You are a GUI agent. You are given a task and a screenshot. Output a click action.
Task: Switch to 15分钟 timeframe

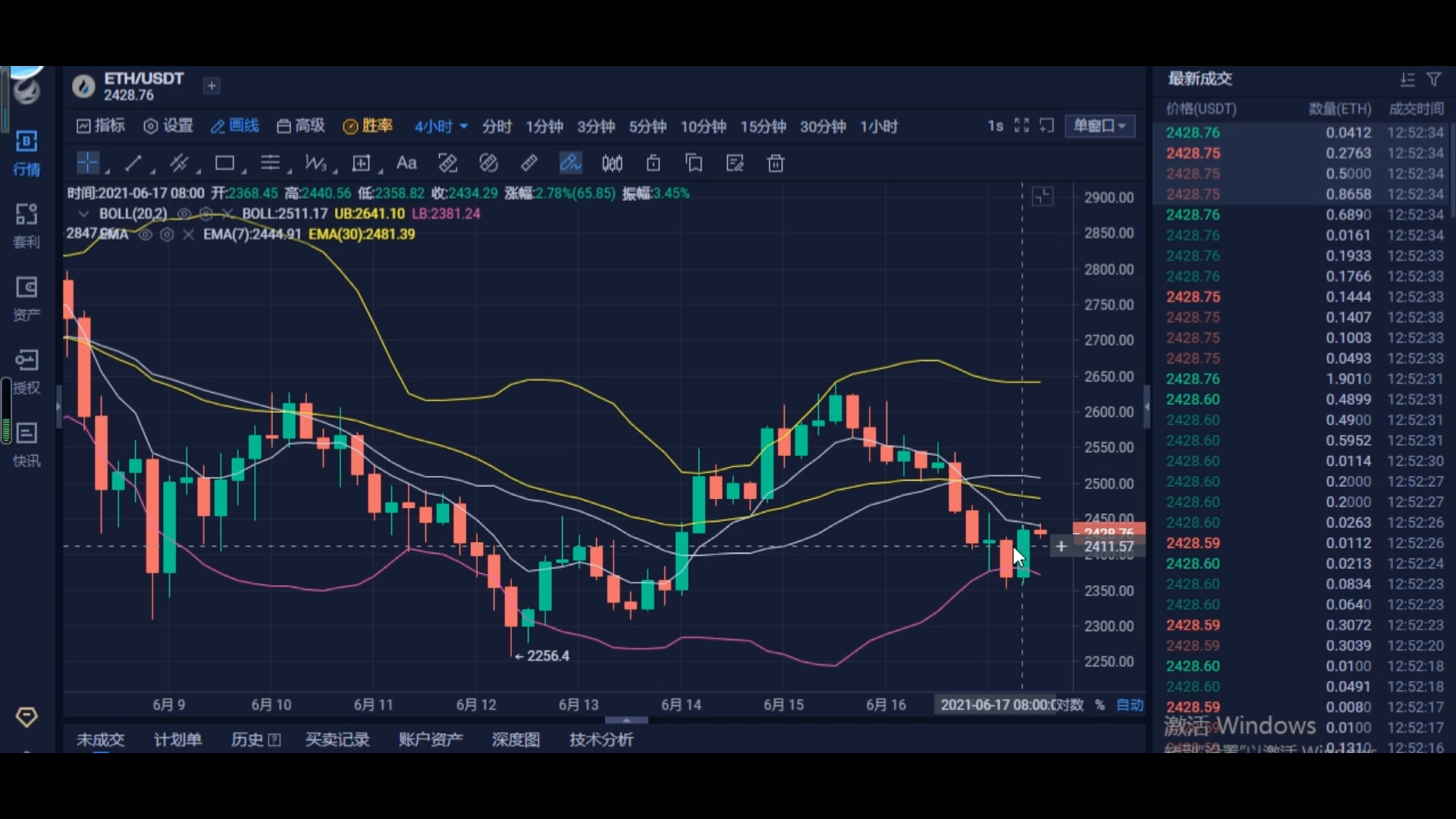763,126
